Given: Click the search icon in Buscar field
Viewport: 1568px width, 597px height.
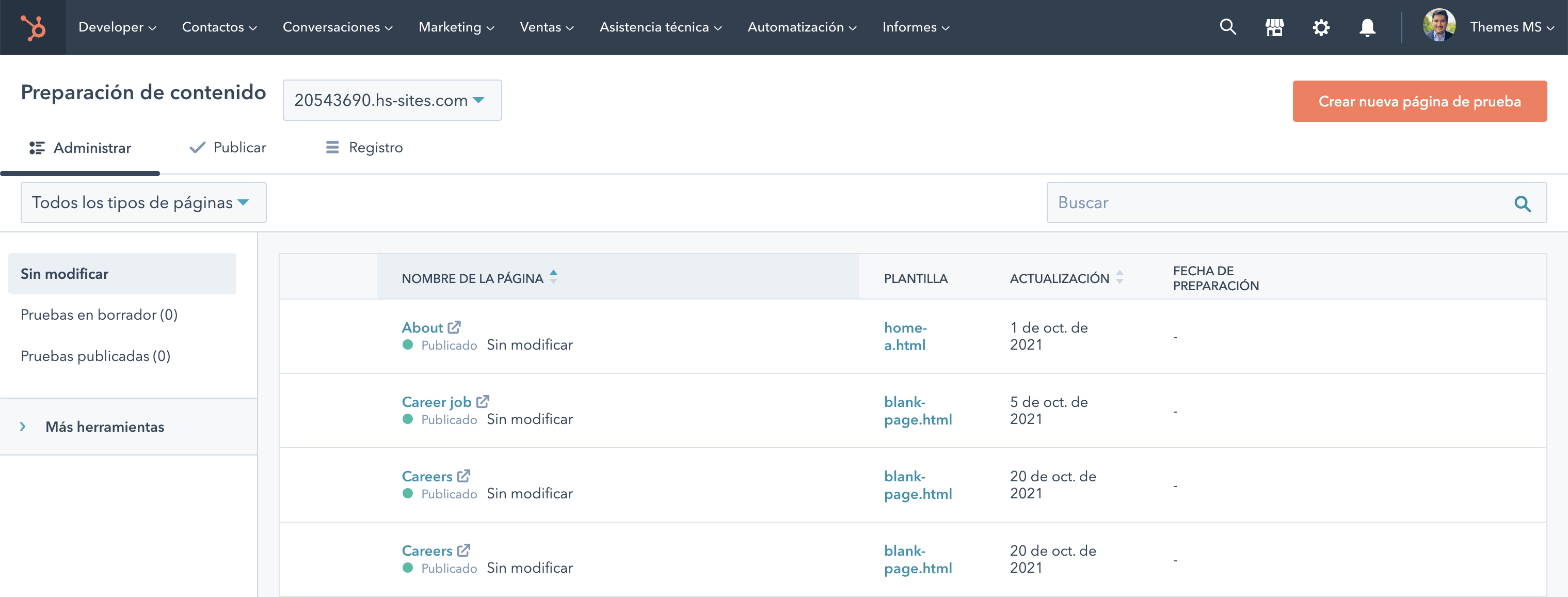Looking at the screenshot, I should tap(1522, 203).
